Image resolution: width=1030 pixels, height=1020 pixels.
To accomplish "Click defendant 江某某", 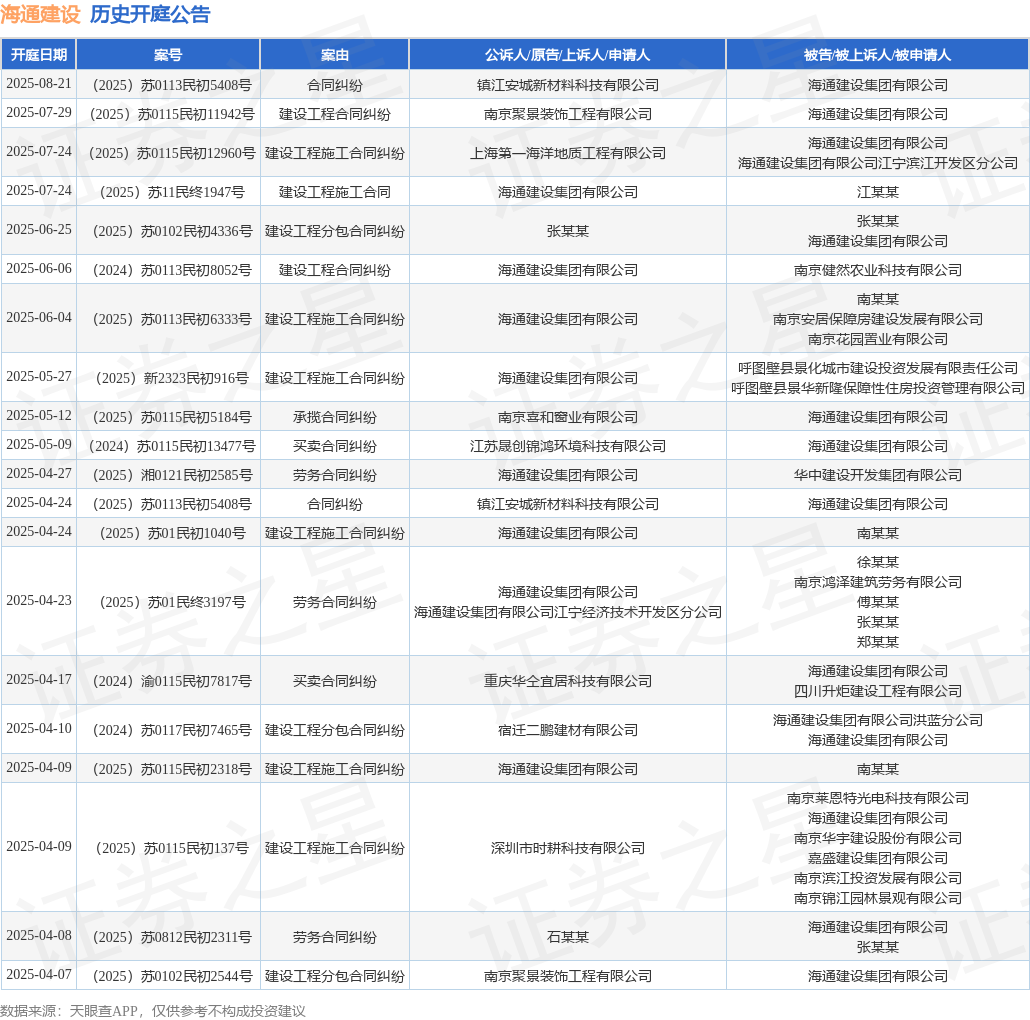I will tap(878, 192).
